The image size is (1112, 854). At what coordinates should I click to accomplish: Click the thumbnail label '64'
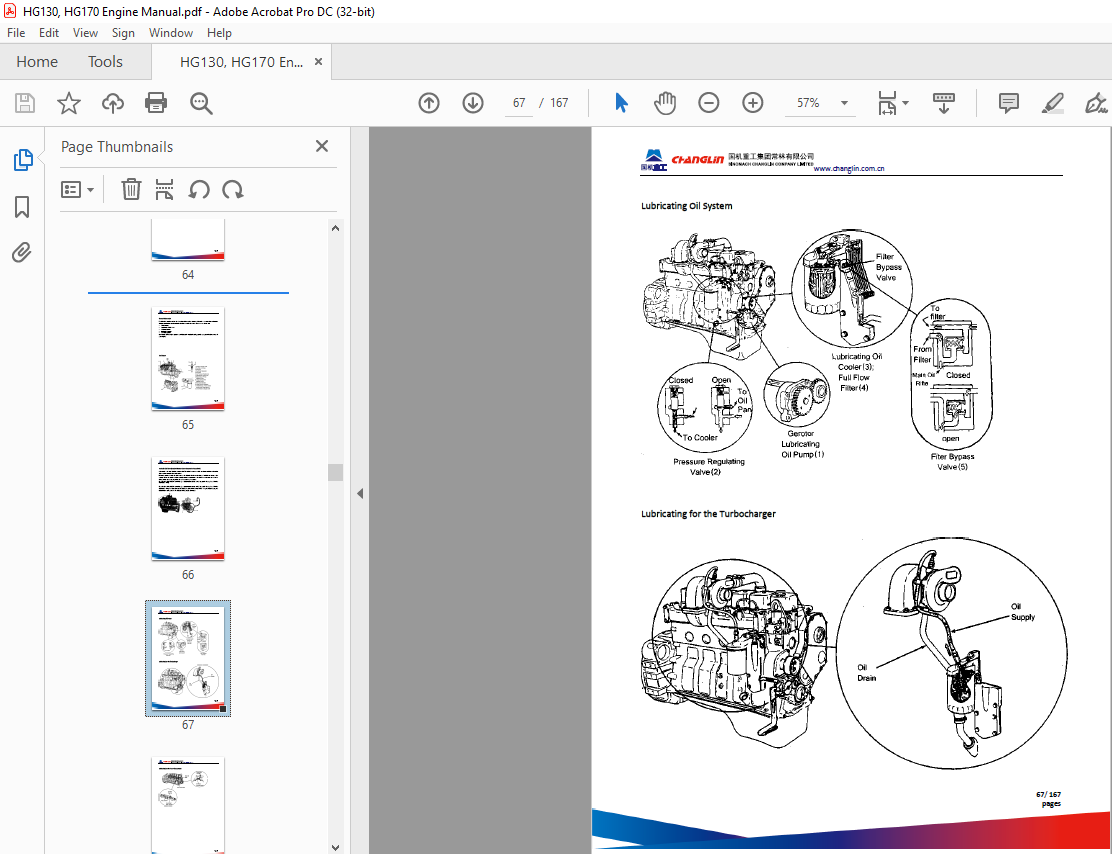tap(188, 274)
